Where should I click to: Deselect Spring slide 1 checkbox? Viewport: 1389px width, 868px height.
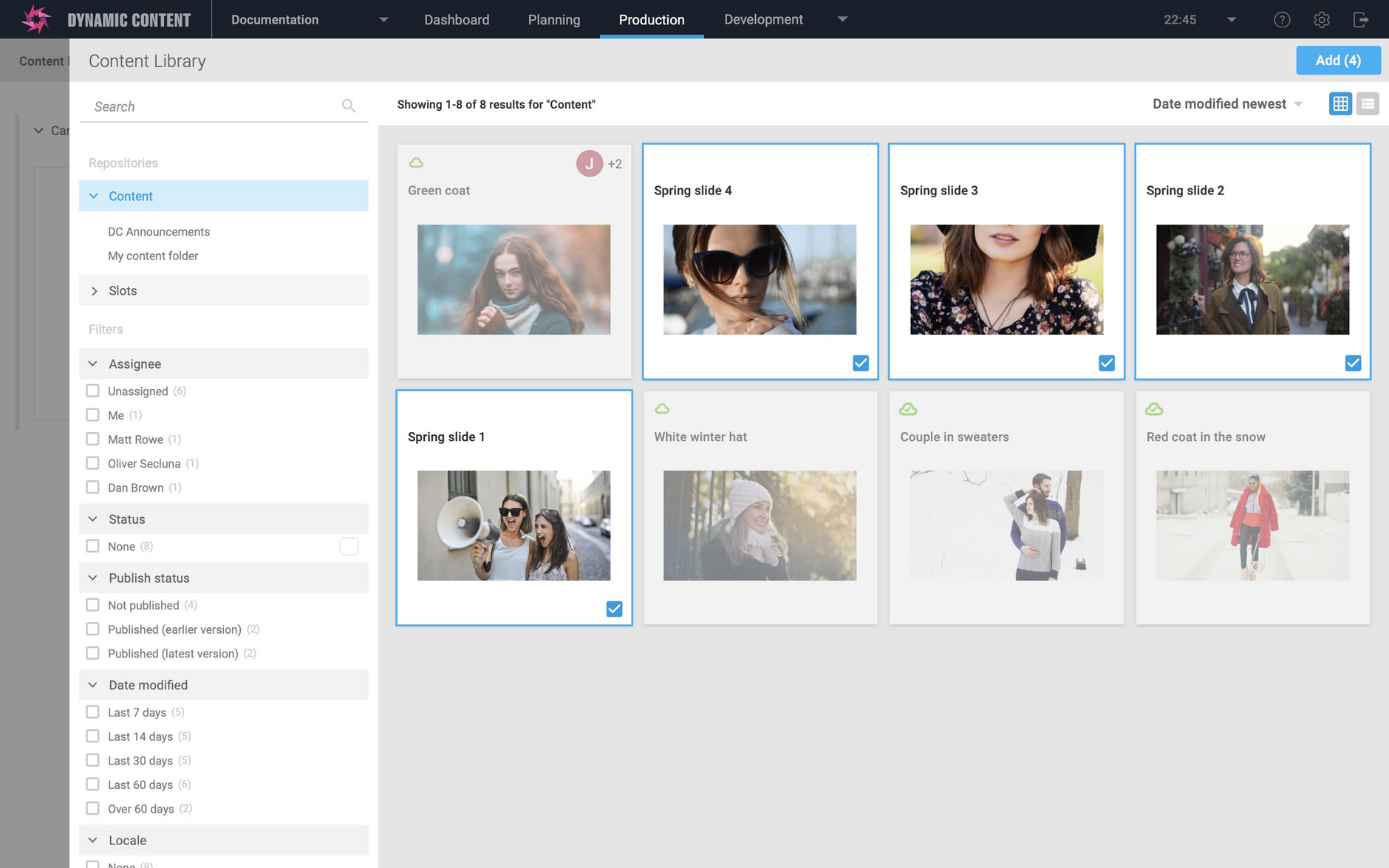[x=614, y=609]
